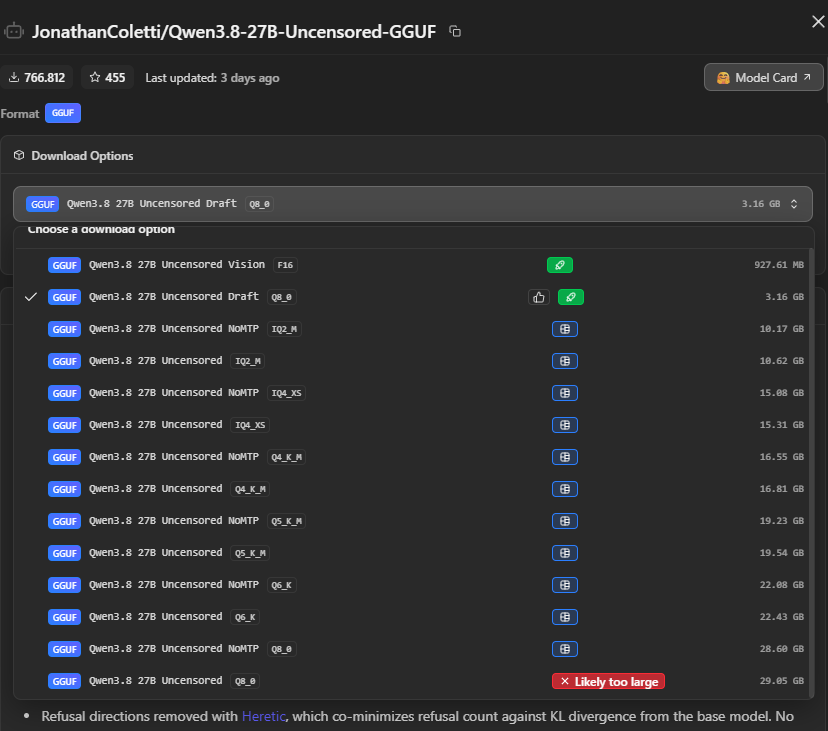This screenshot has height=731, width=828.
Task: Select Qwen3.8 27B Uncensored Q5_K_M option
Action: pyautogui.click(x=415, y=553)
